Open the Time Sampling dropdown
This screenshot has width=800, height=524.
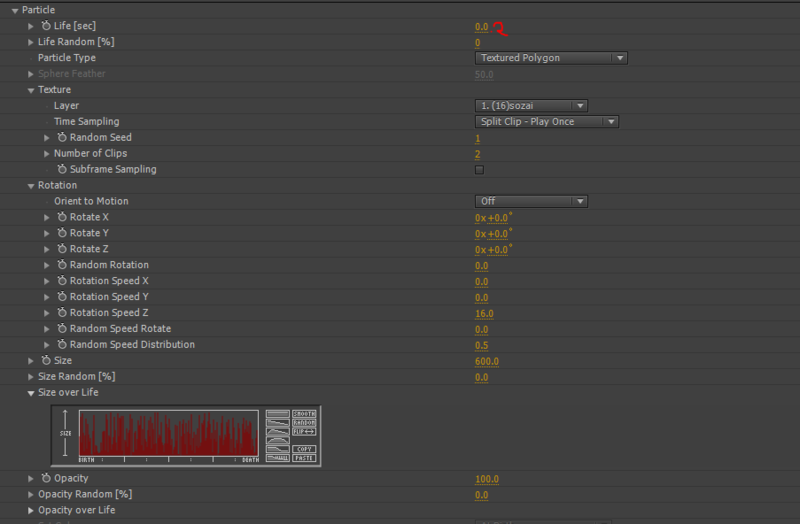coord(546,121)
